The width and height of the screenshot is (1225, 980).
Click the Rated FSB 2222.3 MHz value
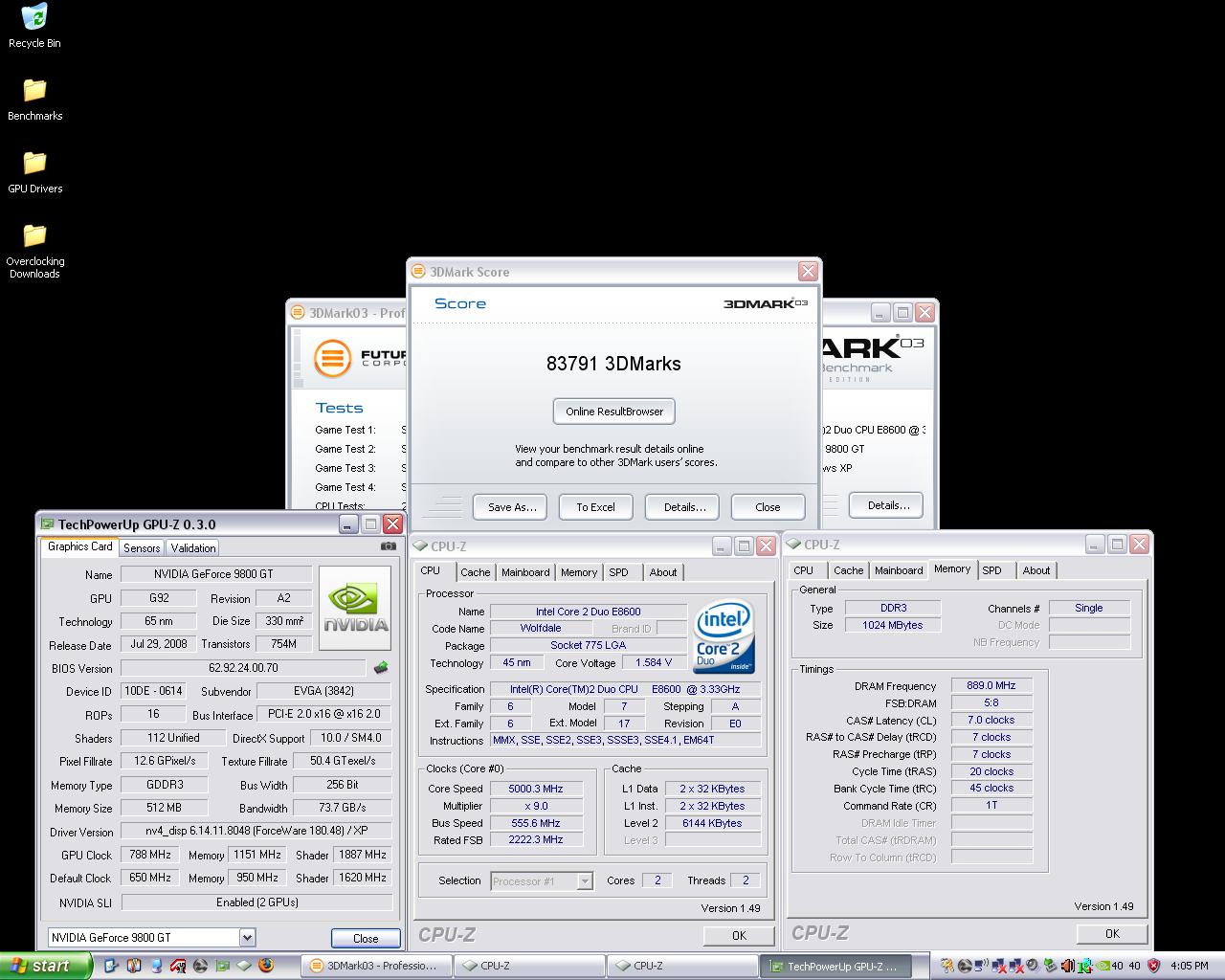(535, 839)
